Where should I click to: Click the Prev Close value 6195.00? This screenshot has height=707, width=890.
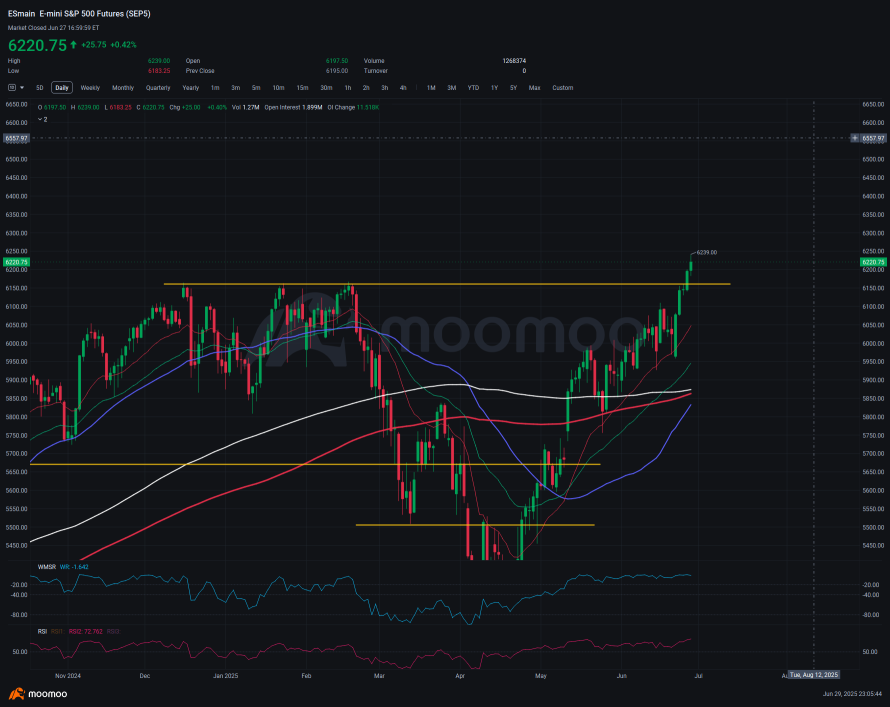tap(337, 71)
